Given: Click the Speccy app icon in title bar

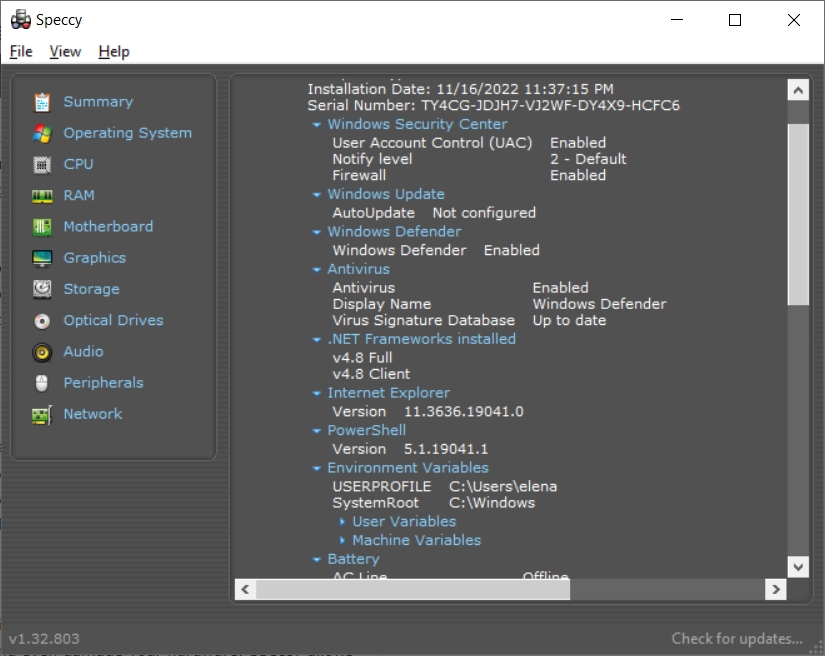Looking at the screenshot, I should [21, 19].
